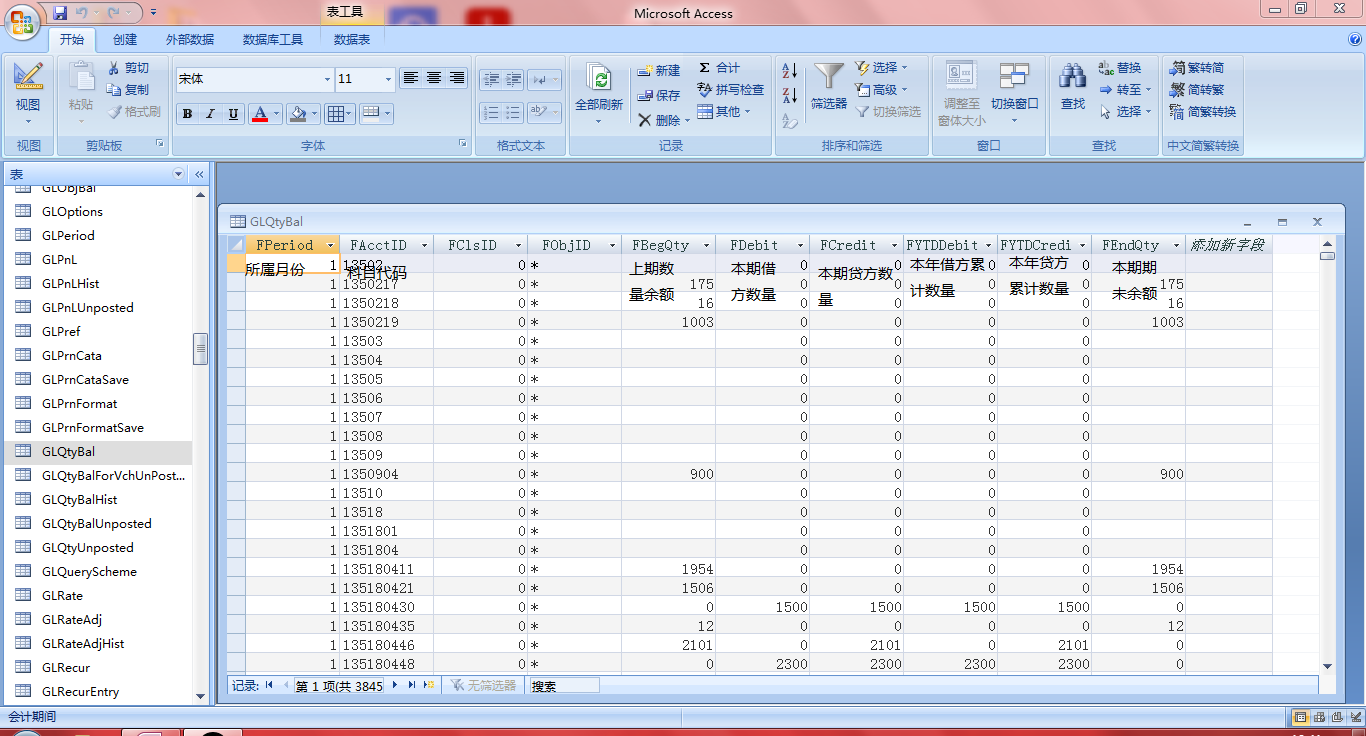Viewport: 1366px width, 736px height.
Task: Click the 筛选器 filter funnel icon
Action: coord(828,76)
